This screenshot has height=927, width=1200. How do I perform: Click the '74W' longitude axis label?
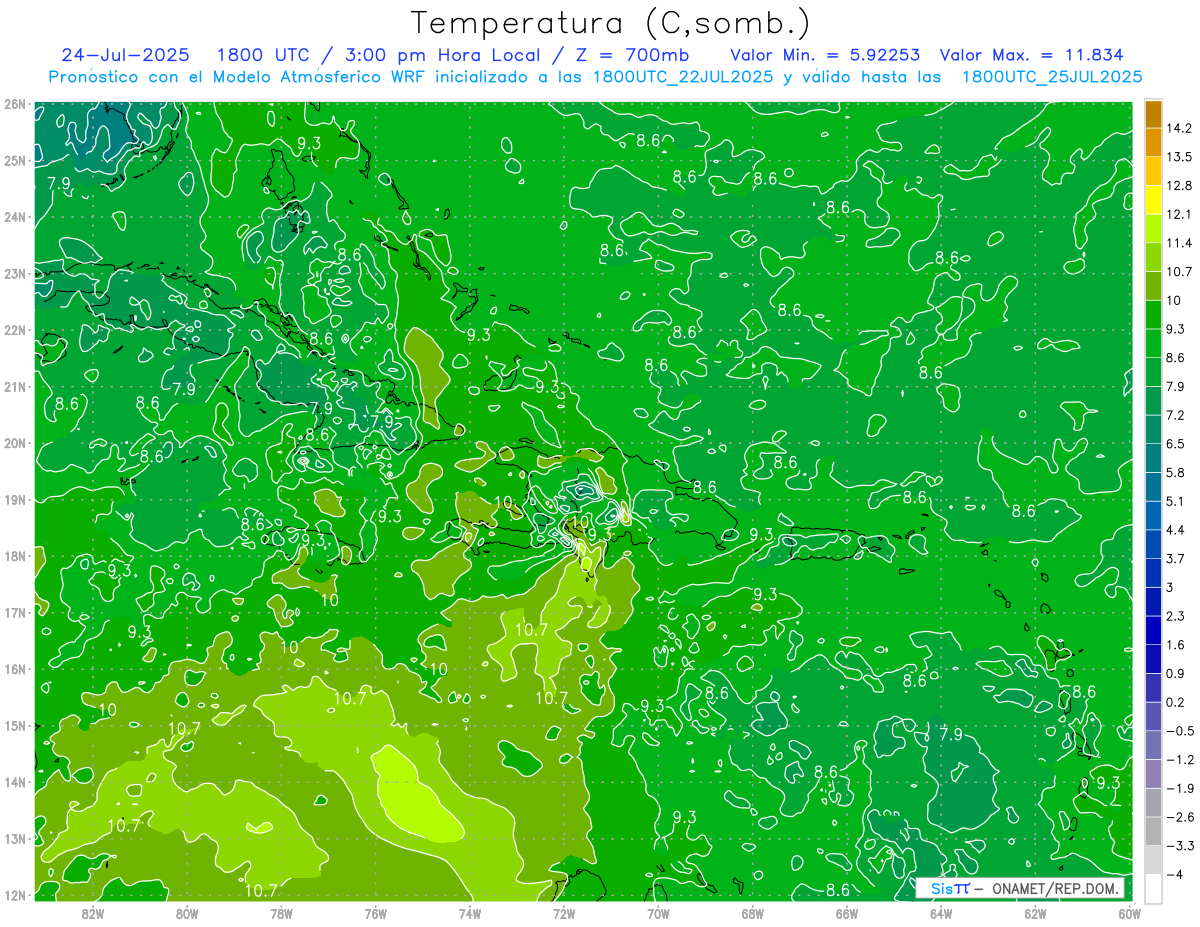(x=470, y=913)
